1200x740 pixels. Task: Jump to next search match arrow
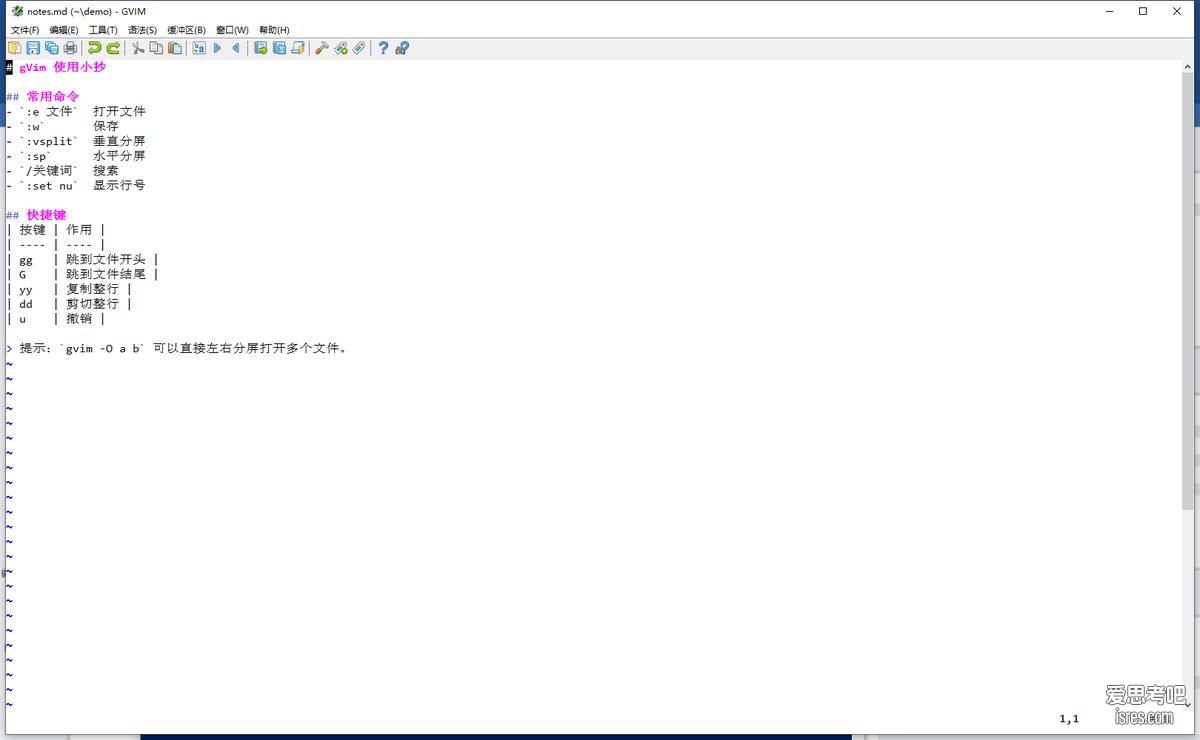click(218, 48)
